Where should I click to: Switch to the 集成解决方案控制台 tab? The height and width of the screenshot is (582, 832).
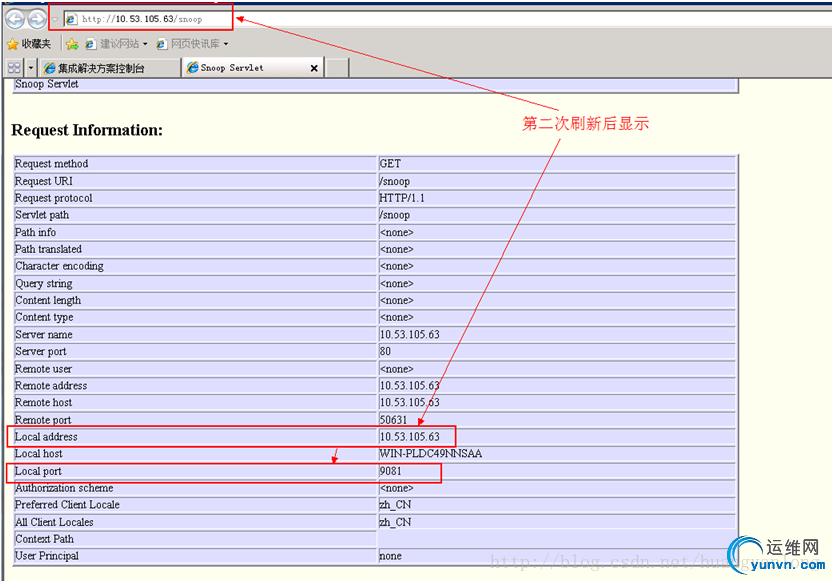click(x=109, y=68)
